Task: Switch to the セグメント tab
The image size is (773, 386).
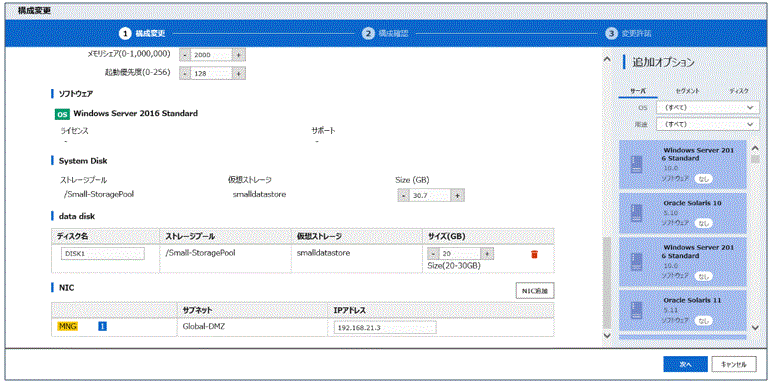Action: 687,91
